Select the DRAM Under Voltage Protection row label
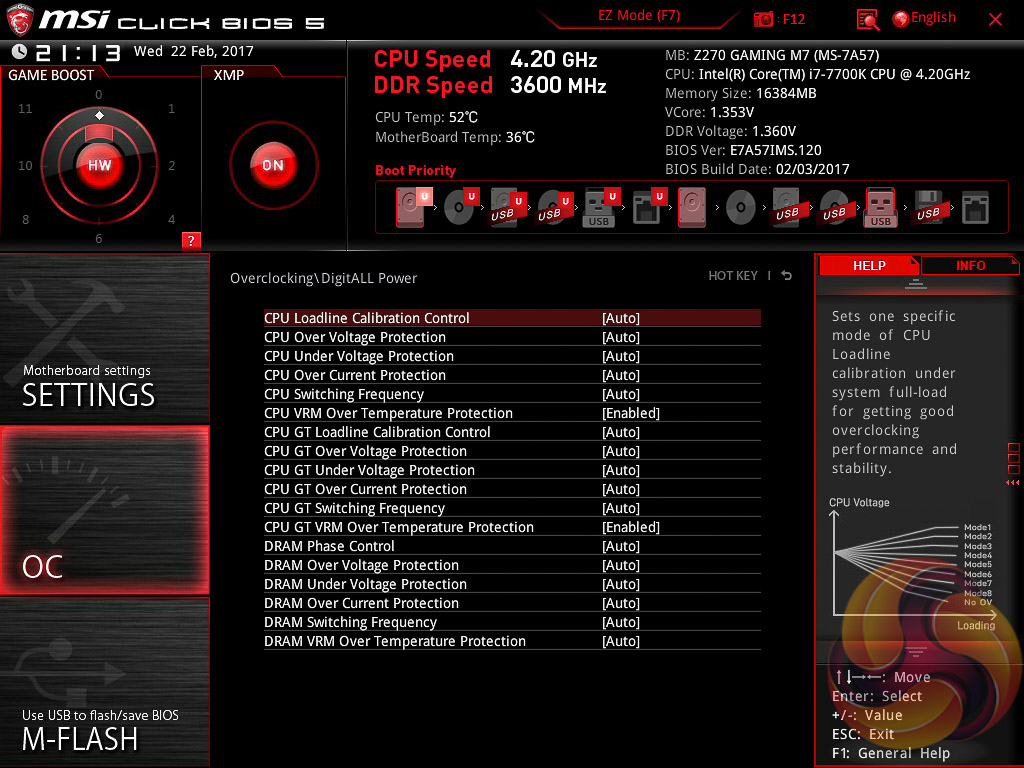This screenshot has height=768, width=1024. pyautogui.click(x=365, y=584)
